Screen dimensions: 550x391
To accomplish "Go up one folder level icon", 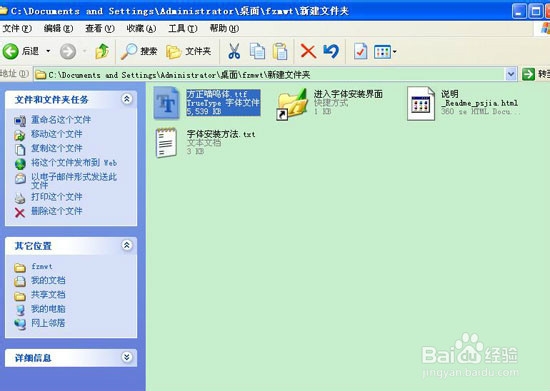I will pos(102,51).
